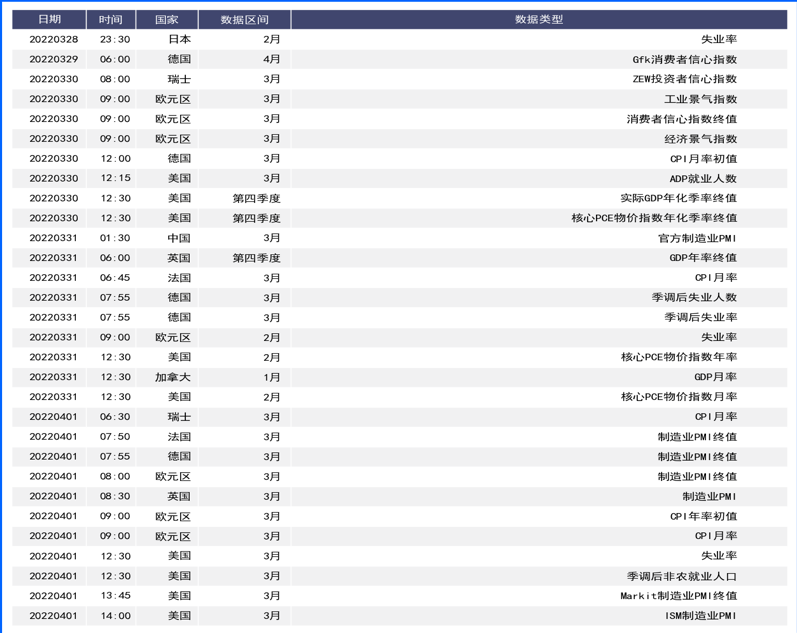797x633 pixels.
Task: Click the 06:45 time cell
Action: coord(115,277)
